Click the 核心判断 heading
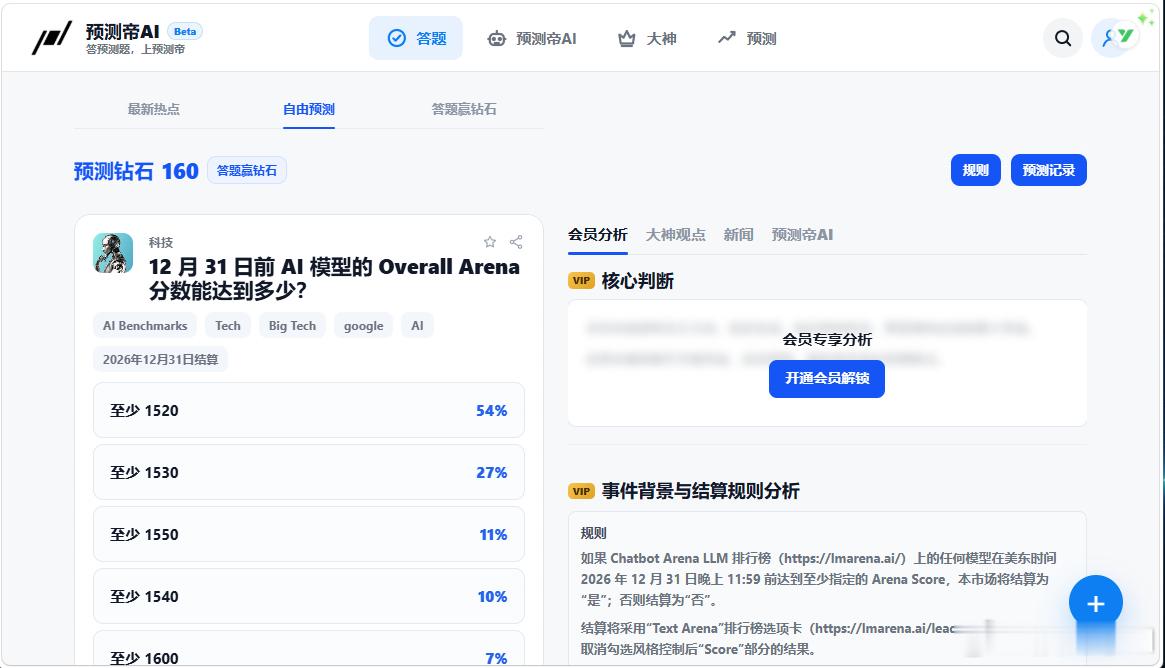Screen dimensions: 1165x668 coord(637,281)
